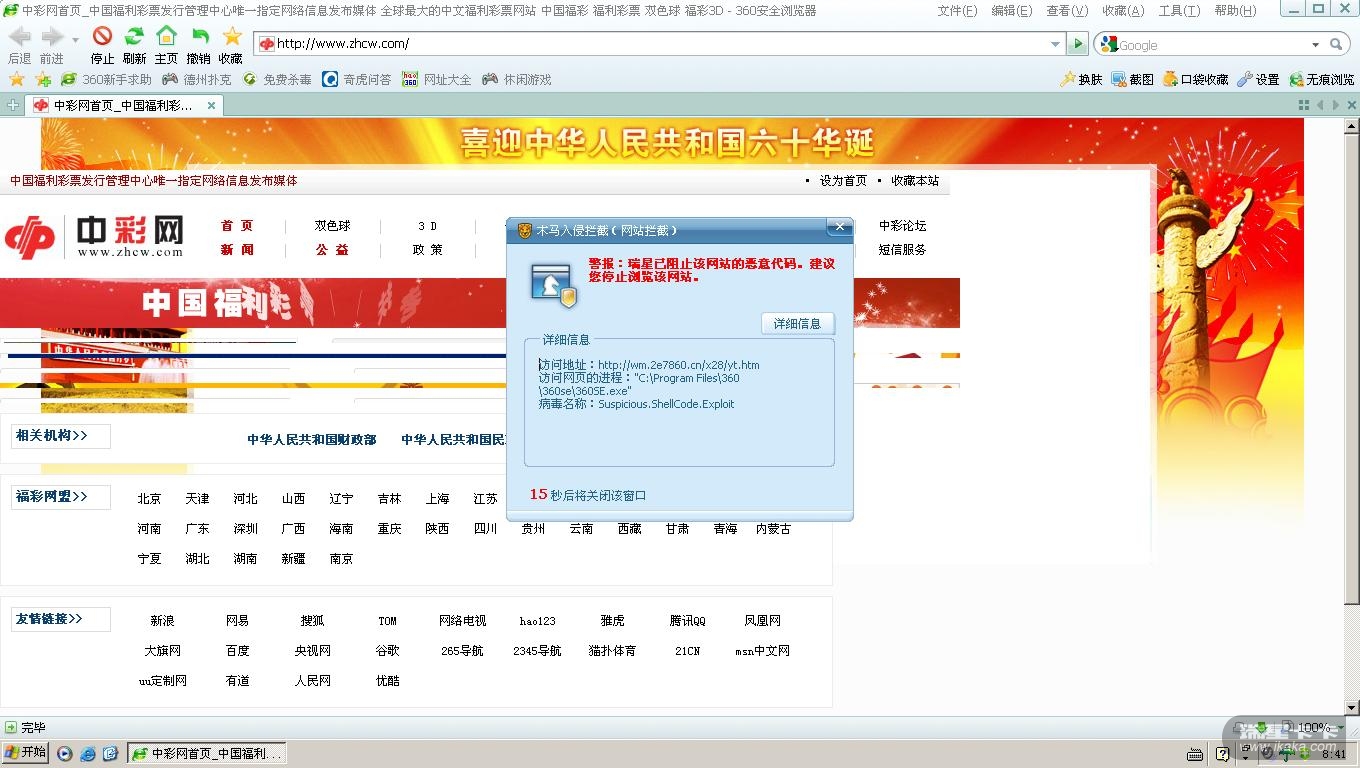This screenshot has width=1360, height=768.
Task: Click the green go arrow beside the address bar
Action: 1077,44
